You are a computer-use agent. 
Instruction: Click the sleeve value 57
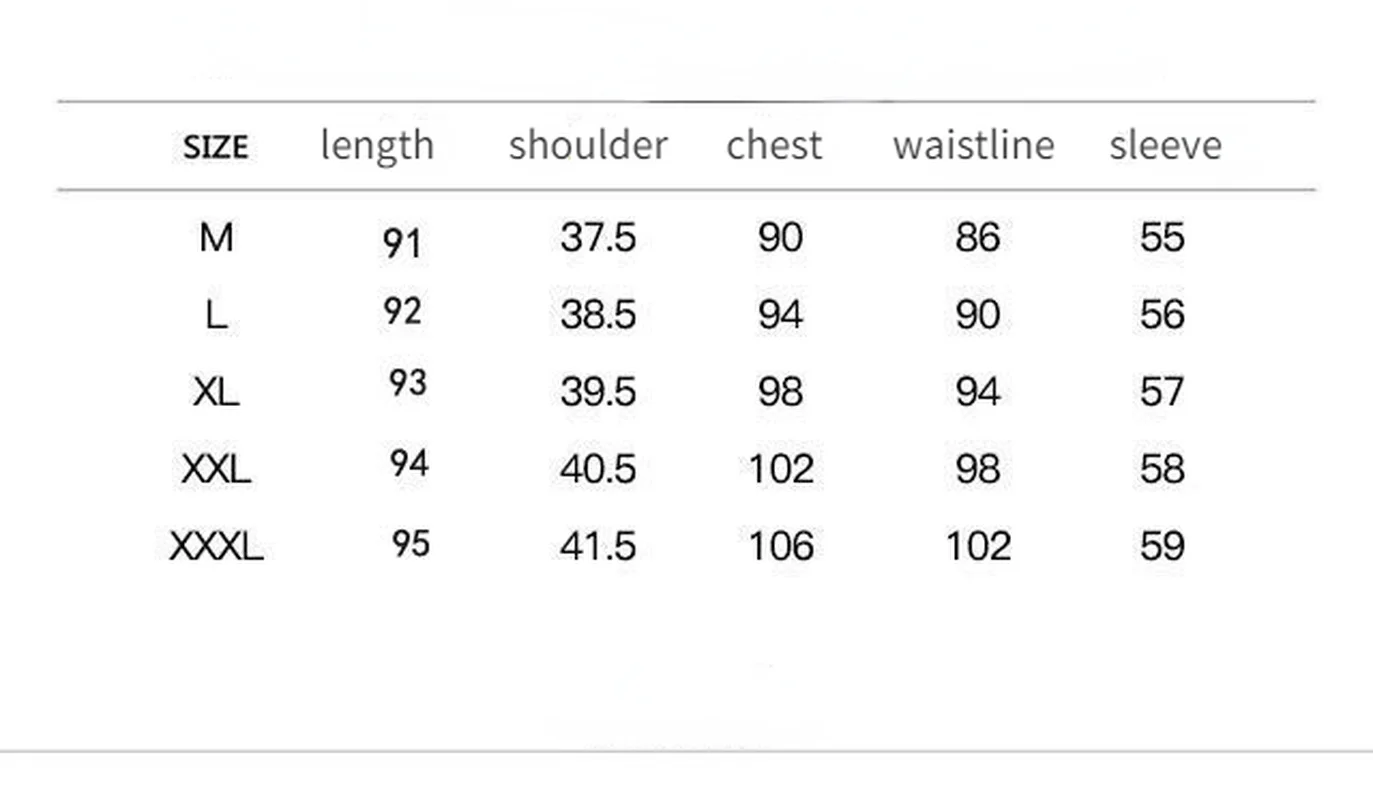pyautogui.click(x=1162, y=392)
